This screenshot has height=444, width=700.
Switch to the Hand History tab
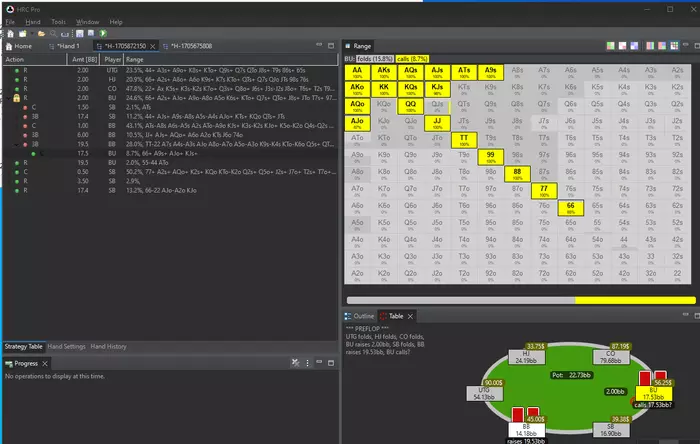(108, 346)
